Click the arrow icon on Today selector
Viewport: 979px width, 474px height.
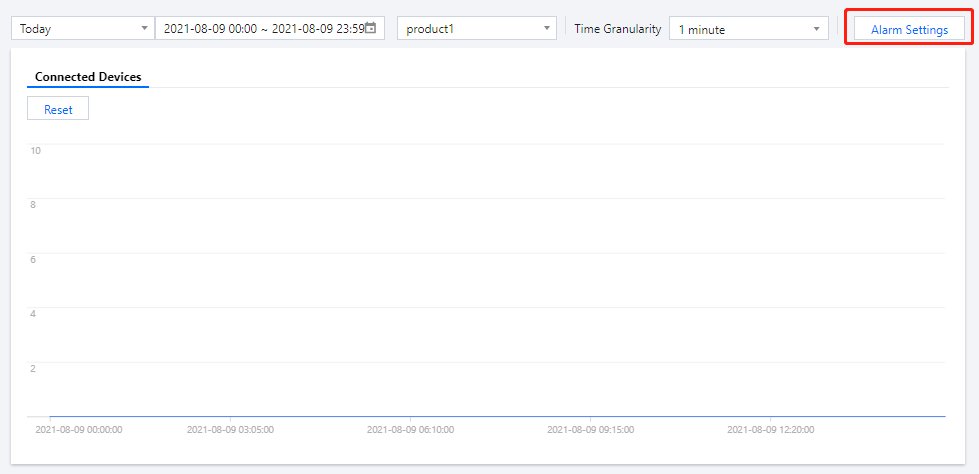145,28
